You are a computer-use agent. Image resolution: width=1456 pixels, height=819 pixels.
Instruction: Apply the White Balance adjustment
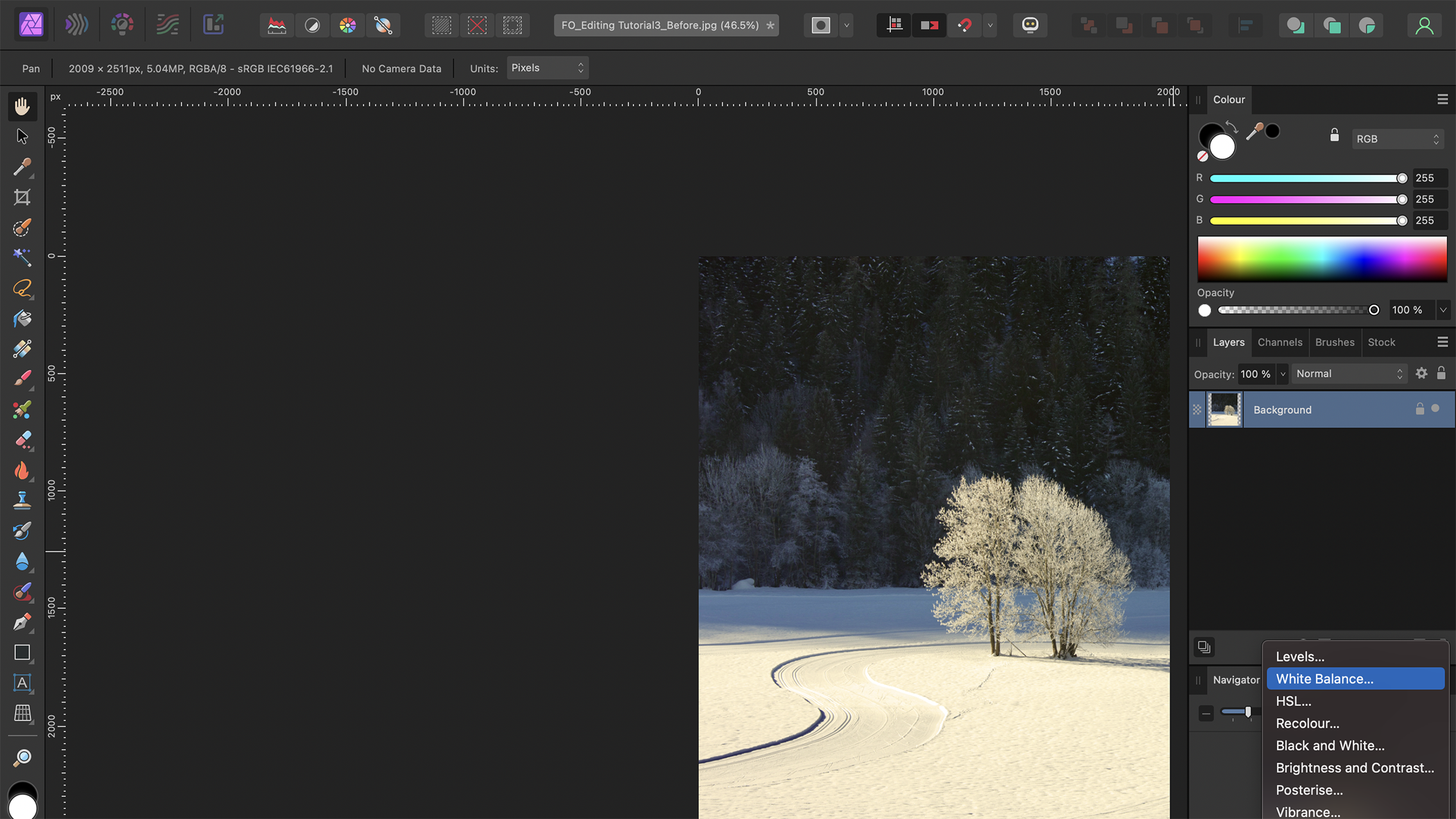point(1324,678)
